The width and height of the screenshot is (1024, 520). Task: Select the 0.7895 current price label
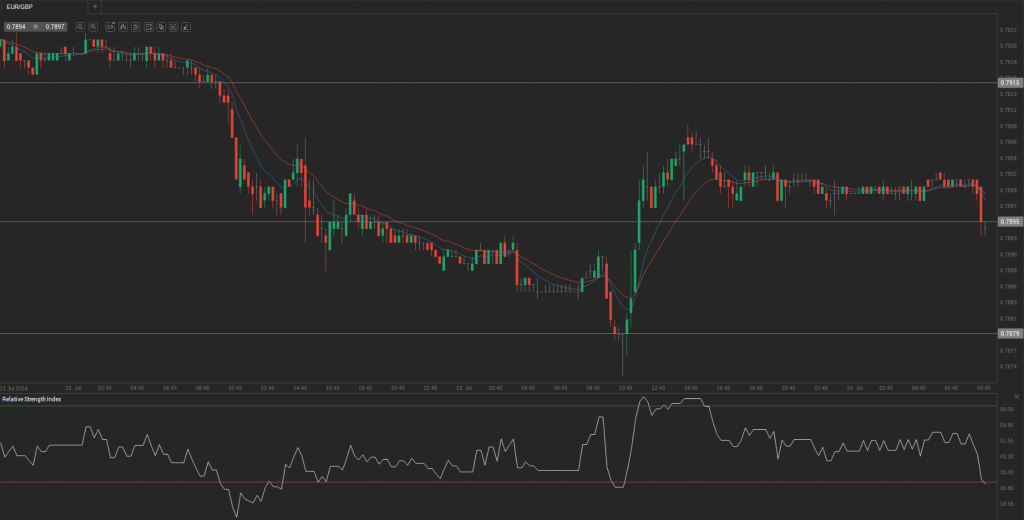pos(1008,222)
